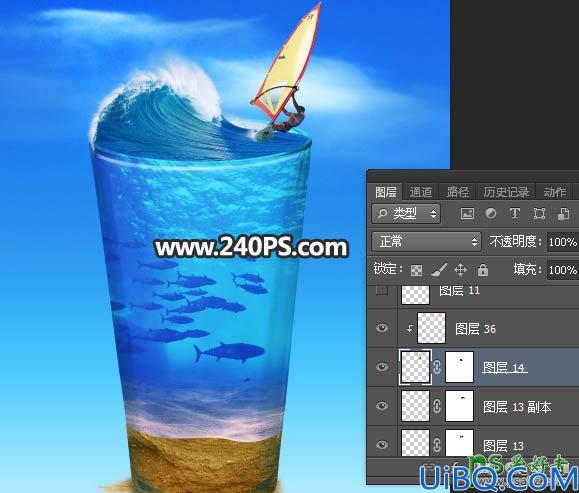The height and width of the screenshot is (493, 579).
Task: Click the layer name 图层 14
Action: tap(504, 368)
